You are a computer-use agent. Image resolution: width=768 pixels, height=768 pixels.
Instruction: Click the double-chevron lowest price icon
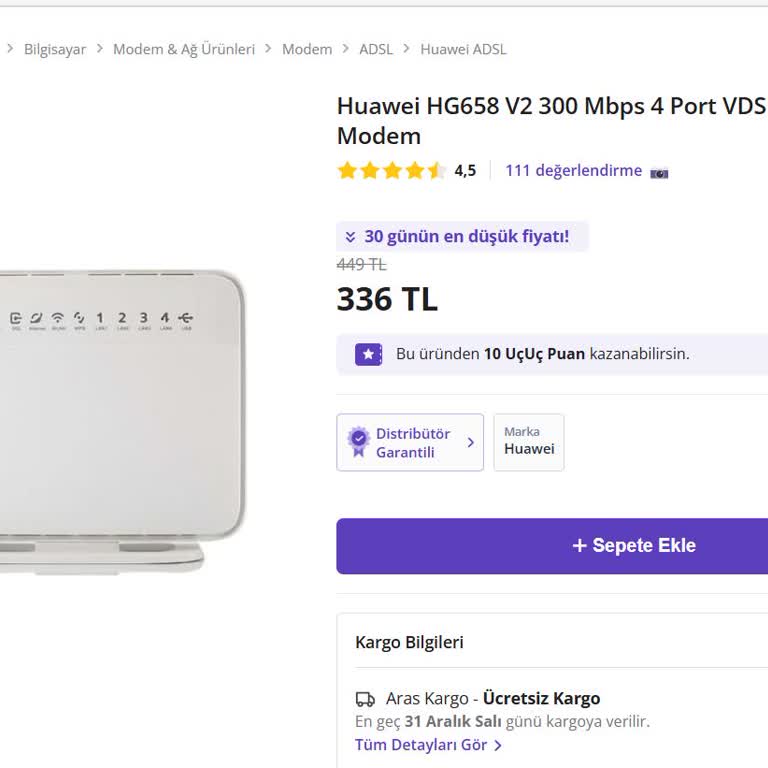[x=350, y=237]
